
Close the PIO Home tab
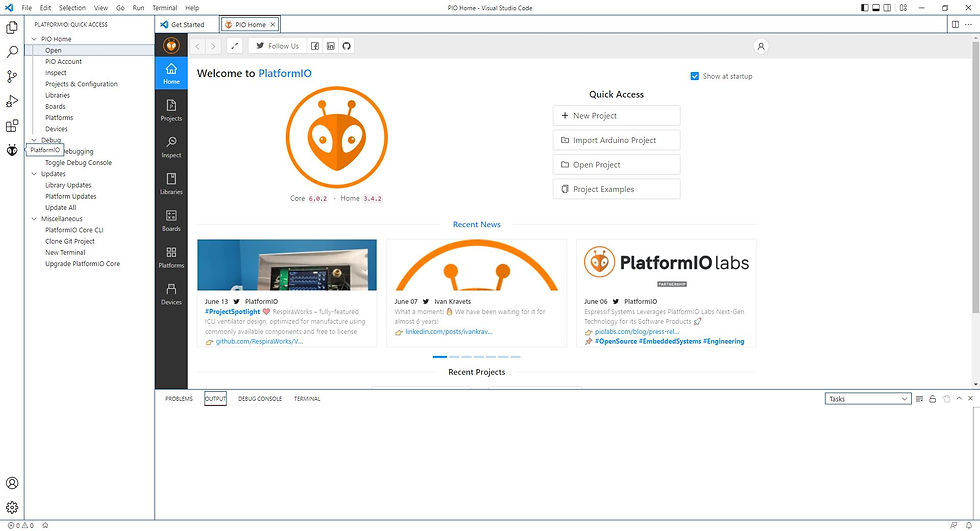(x=272, y=24)
